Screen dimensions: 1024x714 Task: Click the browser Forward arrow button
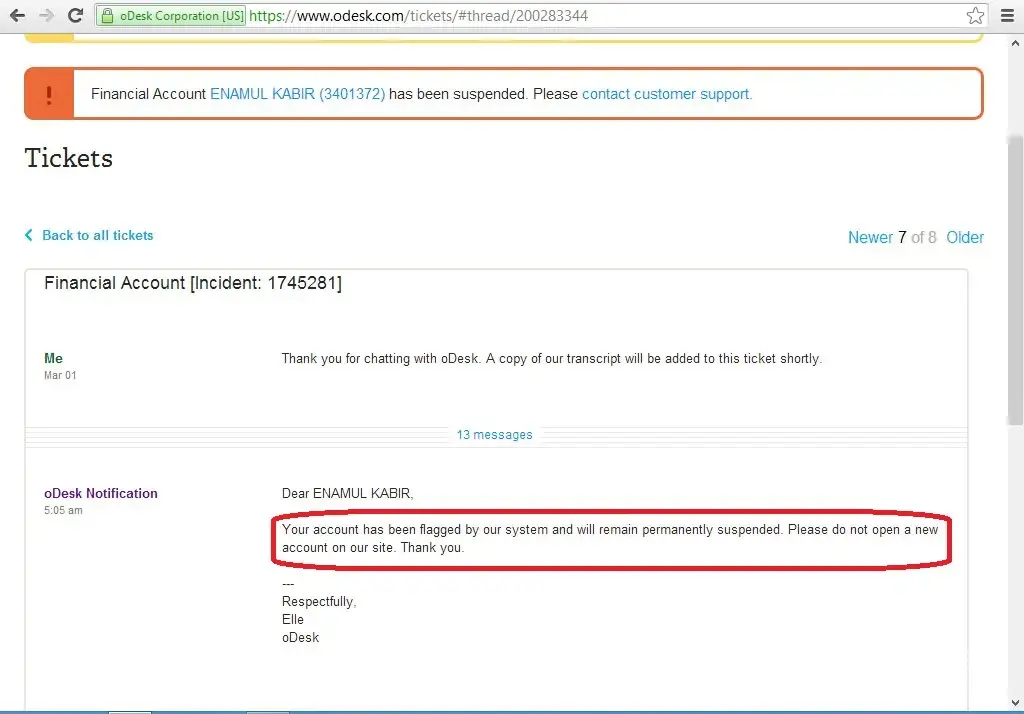(46, 16)
